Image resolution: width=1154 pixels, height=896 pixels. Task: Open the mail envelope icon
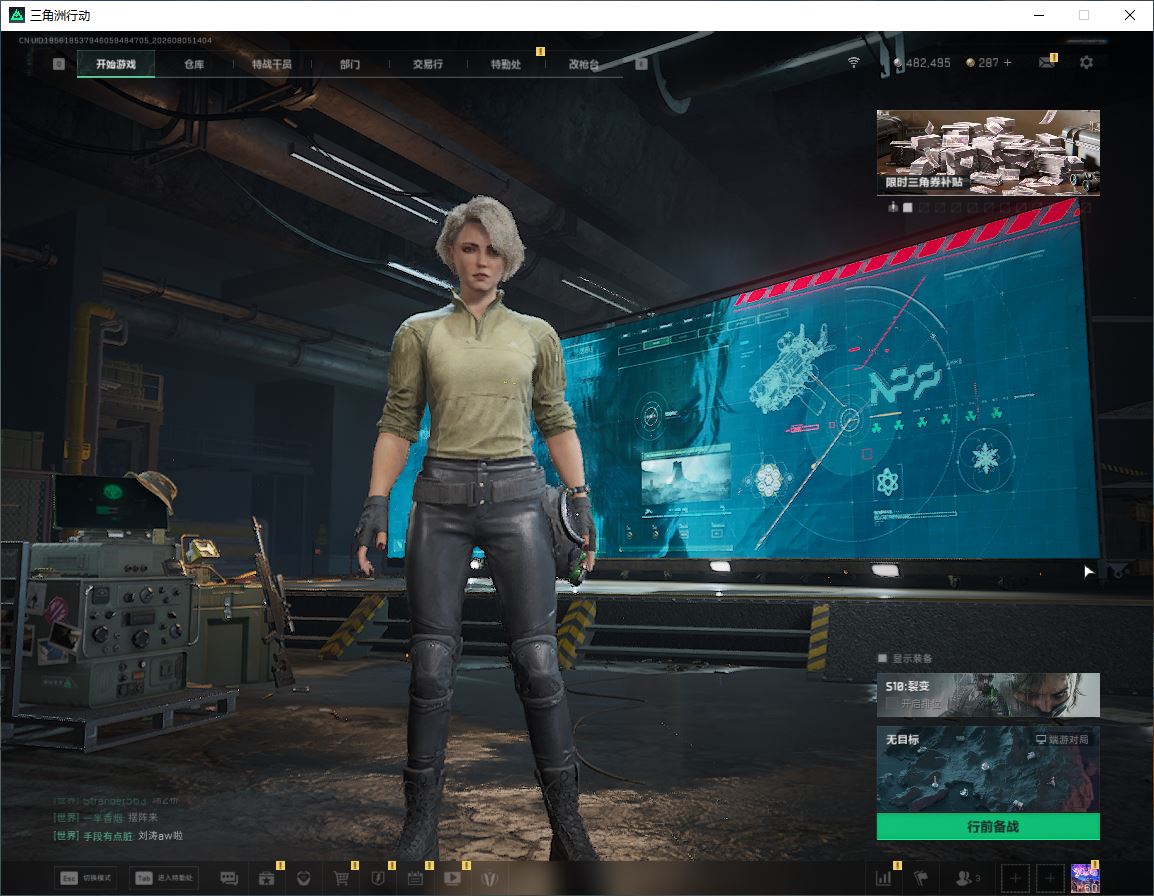pyautogui.click(x=1047, y=63)
